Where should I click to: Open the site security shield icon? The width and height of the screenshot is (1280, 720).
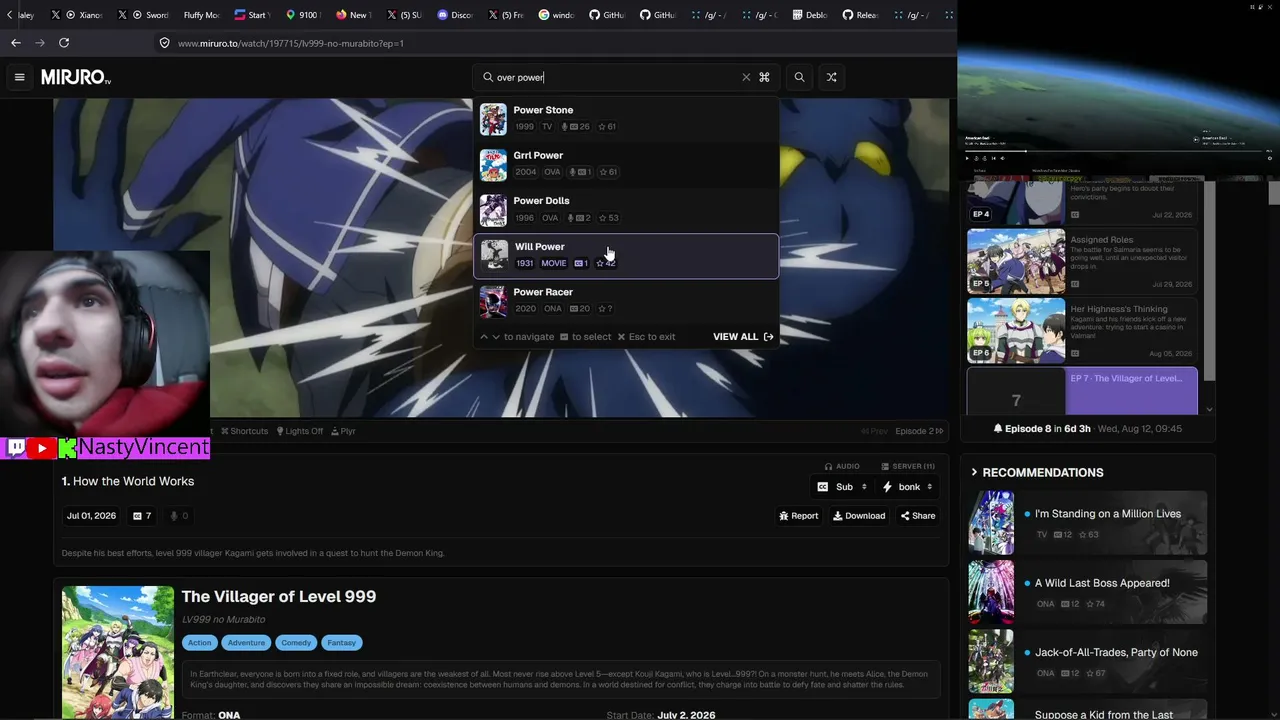point(164,43)
